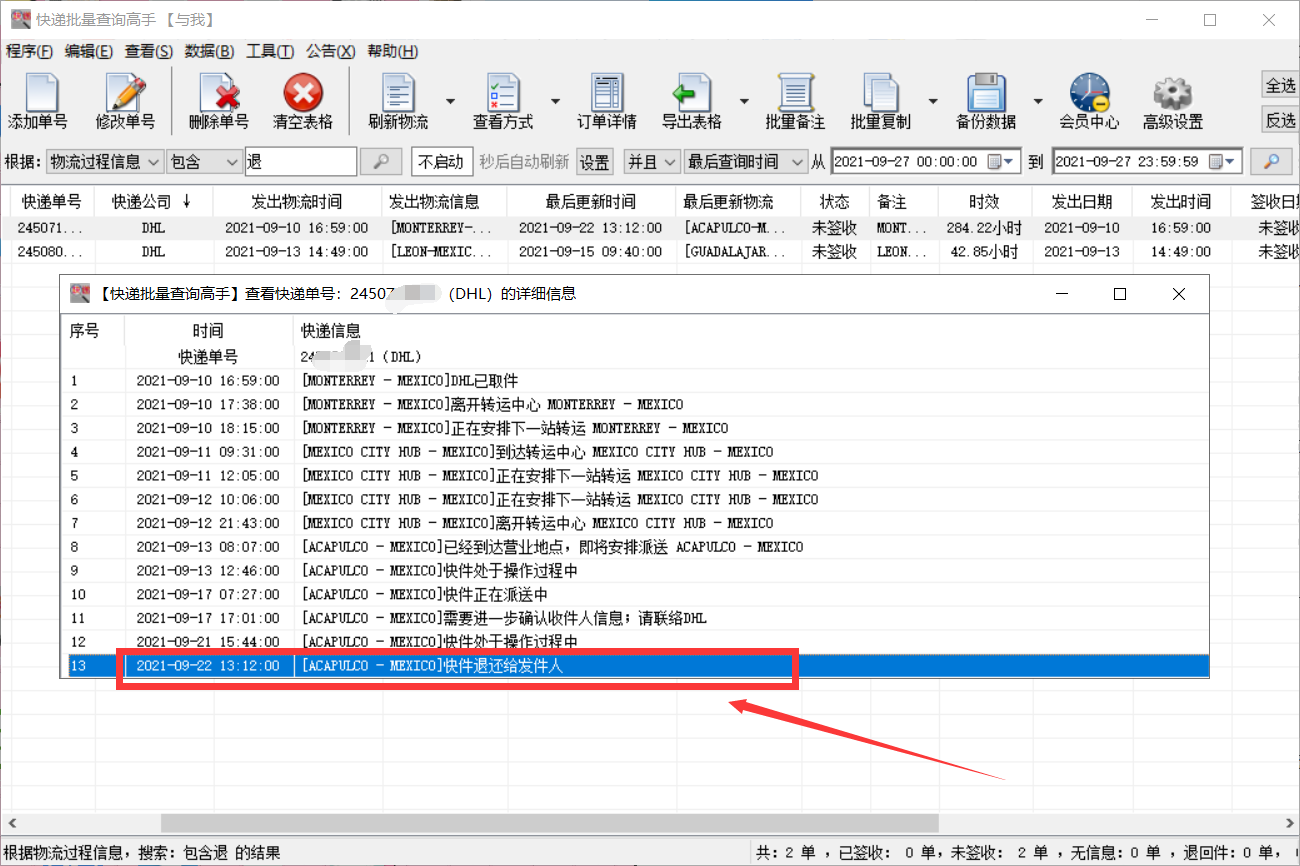
Task: Open the 批量备注 batch notes tool
Action: pos(795,102)
